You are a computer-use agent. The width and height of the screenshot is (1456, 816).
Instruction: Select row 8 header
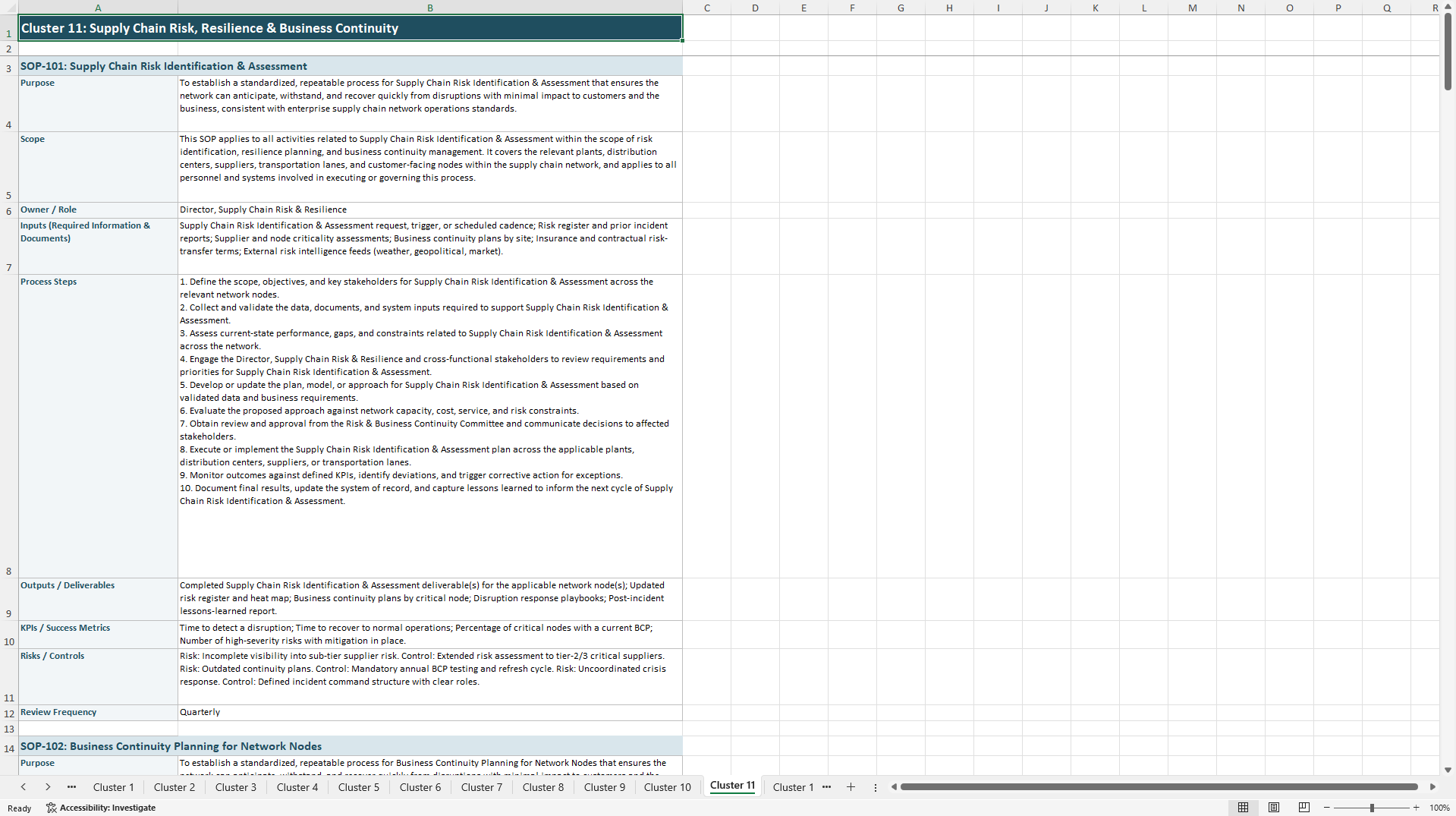click(x=9, y=426)
